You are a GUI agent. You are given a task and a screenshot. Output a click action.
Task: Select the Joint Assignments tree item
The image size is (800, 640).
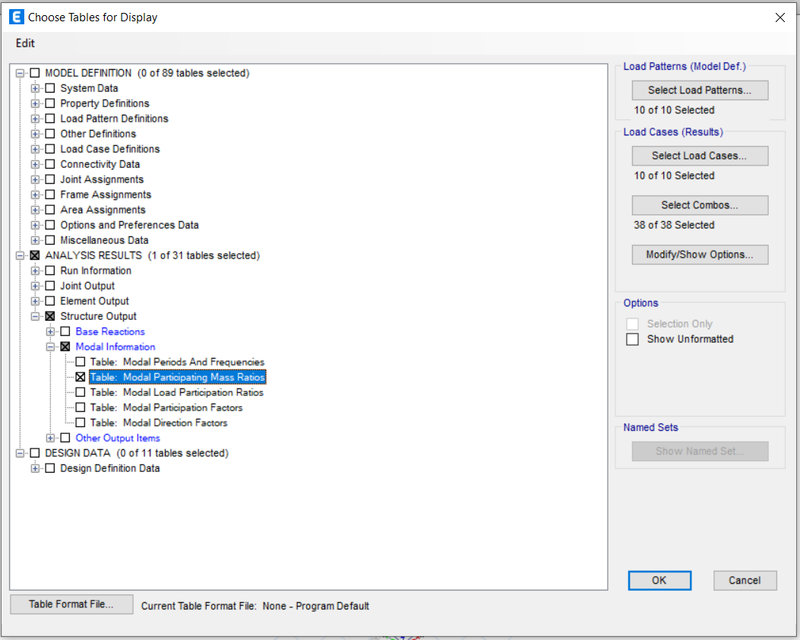pyautogui.click(x=102, y=180)
